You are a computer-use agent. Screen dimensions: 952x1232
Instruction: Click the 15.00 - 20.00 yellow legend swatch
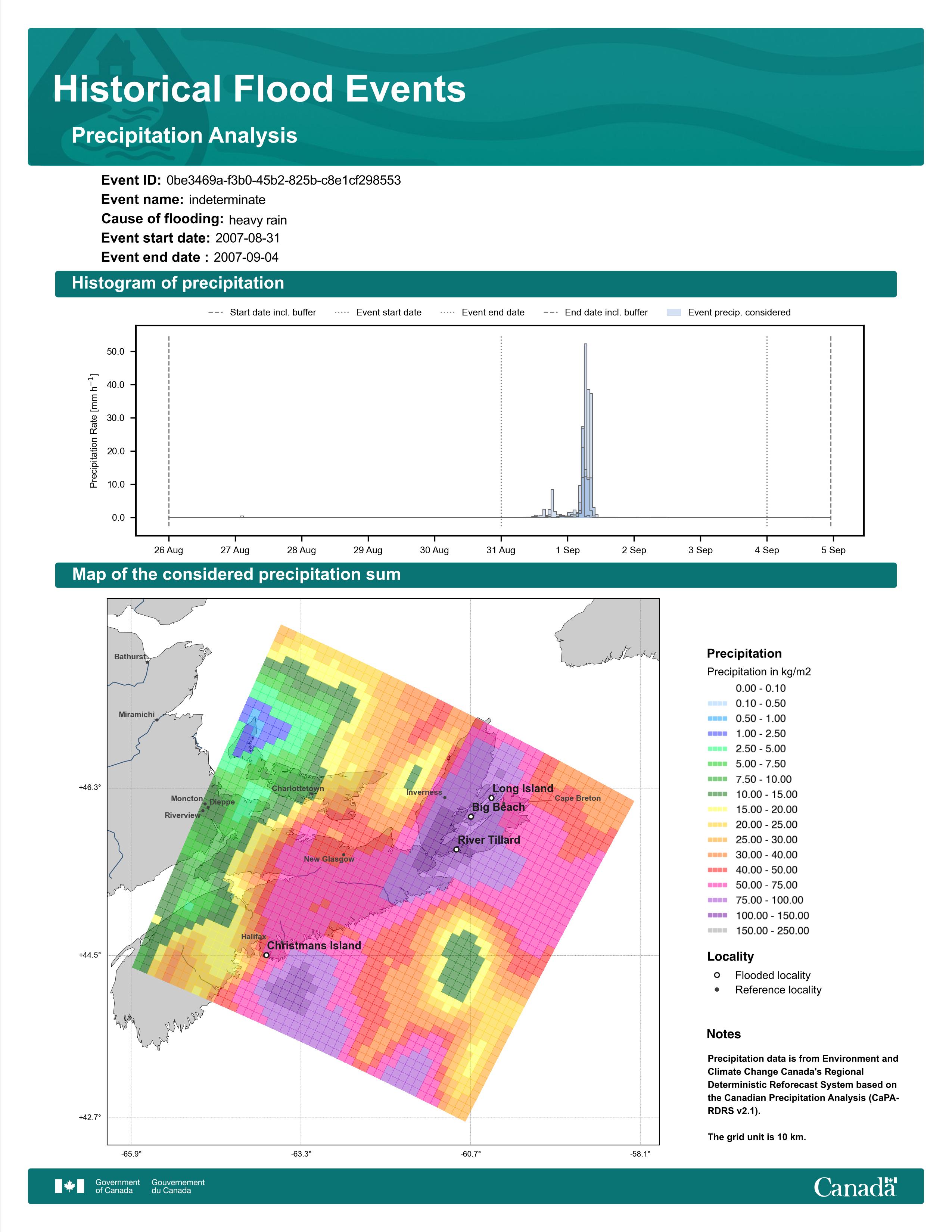(x=718, y=809)
